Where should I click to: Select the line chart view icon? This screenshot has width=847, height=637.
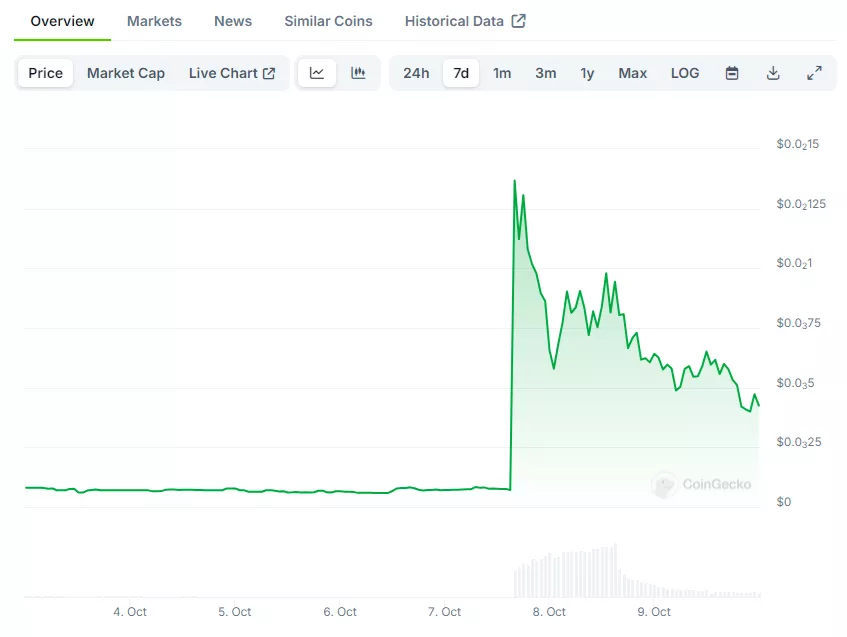pos(317,72)
